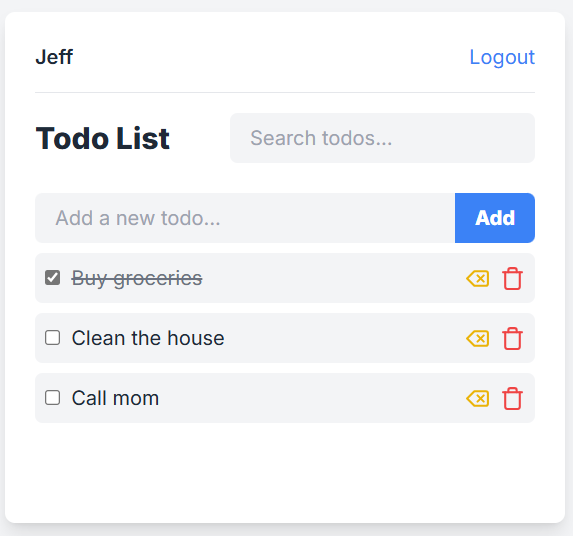Delete the Buy groceries todo with trash icon

pos(512,278)
